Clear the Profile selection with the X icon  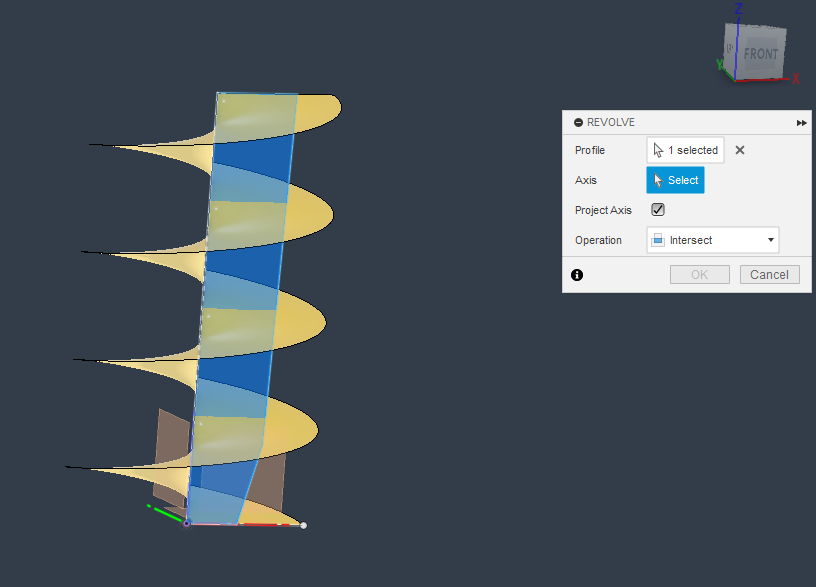(x=739, y=150)
